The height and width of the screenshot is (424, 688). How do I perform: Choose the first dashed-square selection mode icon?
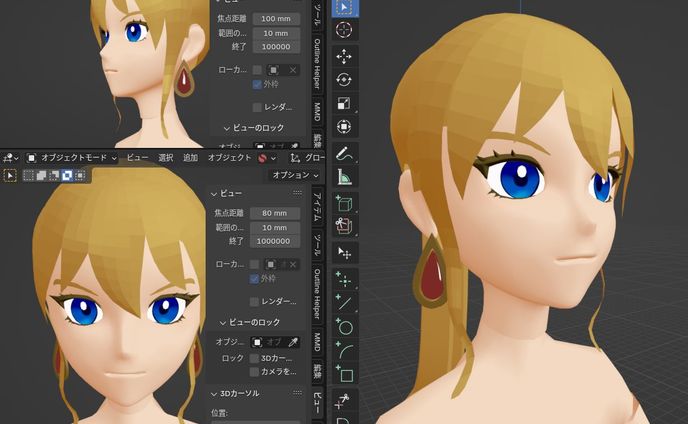29,176
